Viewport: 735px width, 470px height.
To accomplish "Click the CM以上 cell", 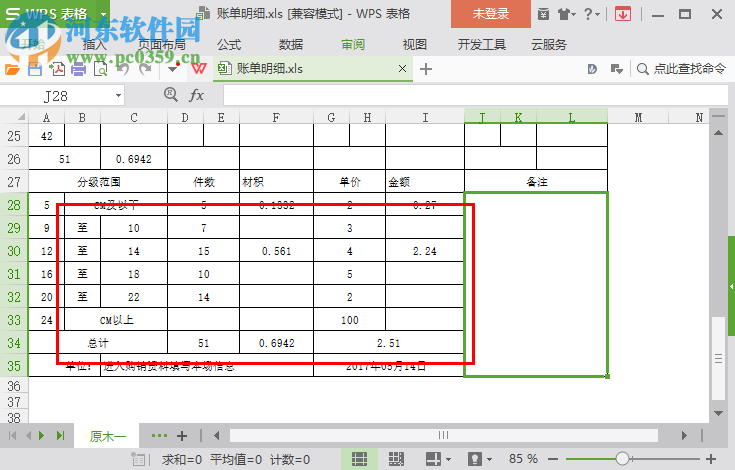I will pyautogui.click(x=116, y=320).
